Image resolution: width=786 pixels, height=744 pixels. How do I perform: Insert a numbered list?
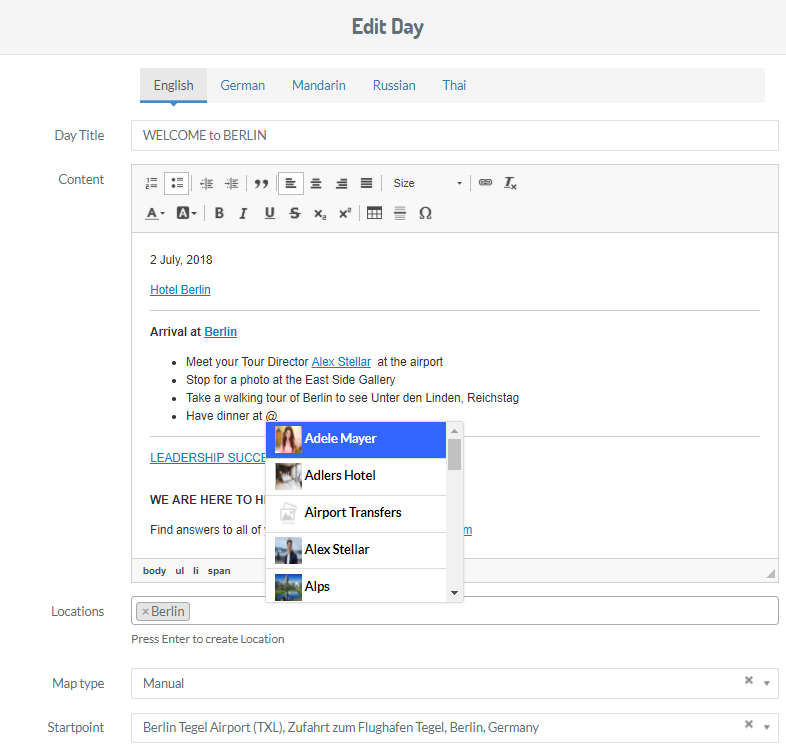coord(151,183)
